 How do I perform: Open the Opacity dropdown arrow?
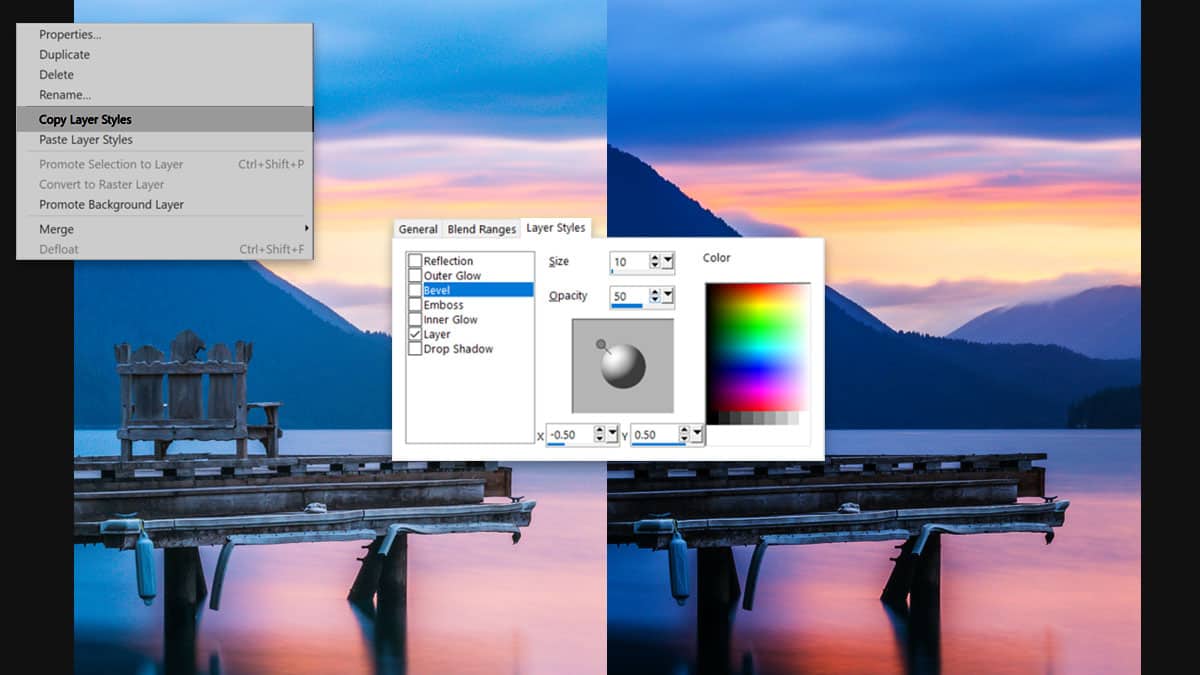coord(668,296)
